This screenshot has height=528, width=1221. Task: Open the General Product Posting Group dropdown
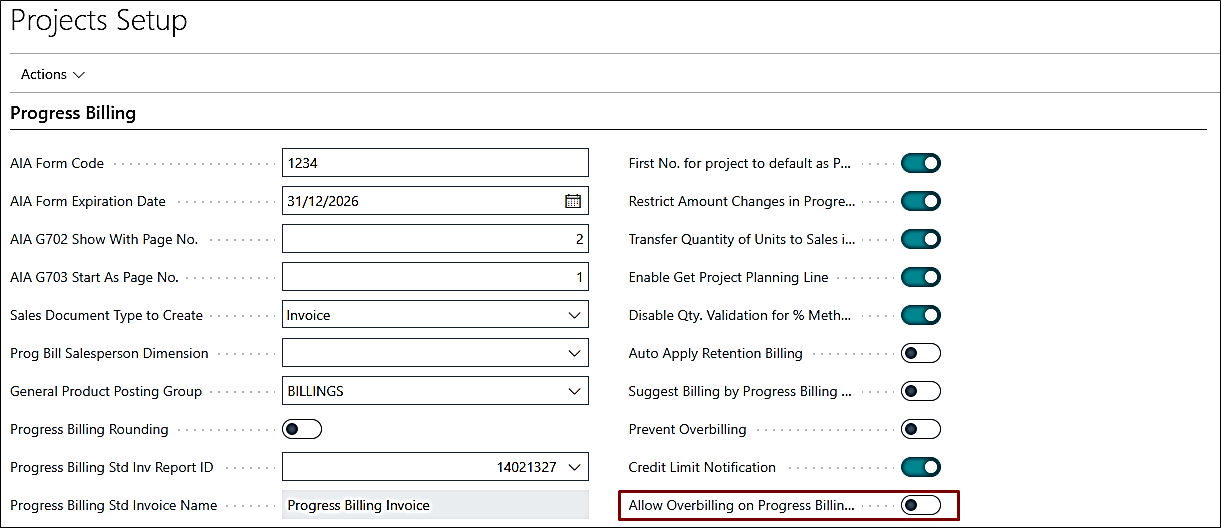point(574,391)
